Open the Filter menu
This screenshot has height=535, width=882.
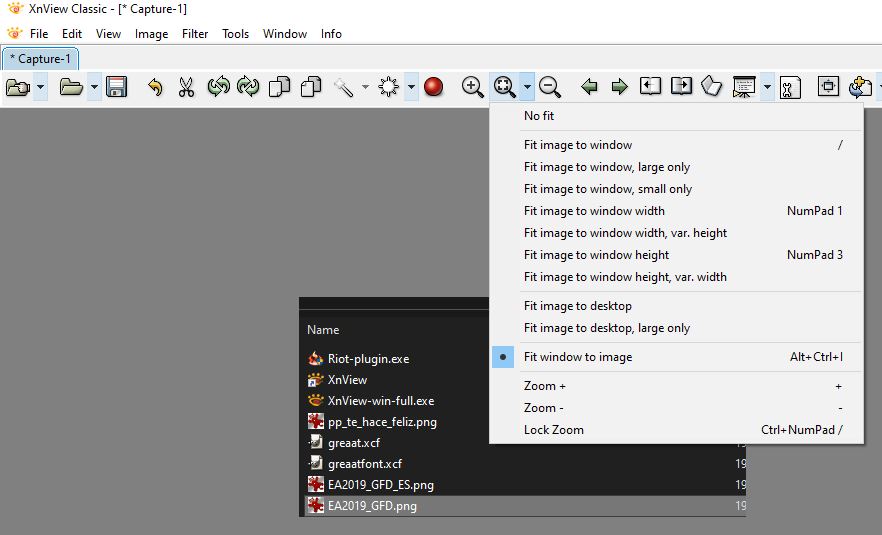195,34
